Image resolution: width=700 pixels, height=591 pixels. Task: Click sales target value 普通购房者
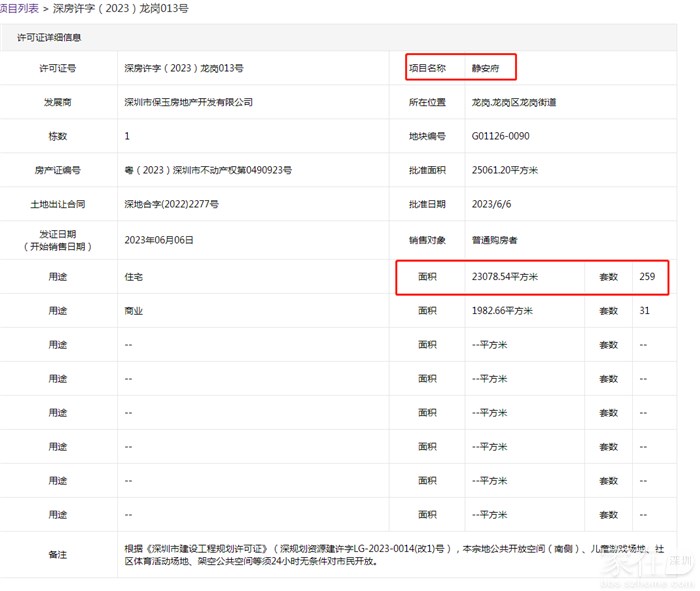[494, 240]
